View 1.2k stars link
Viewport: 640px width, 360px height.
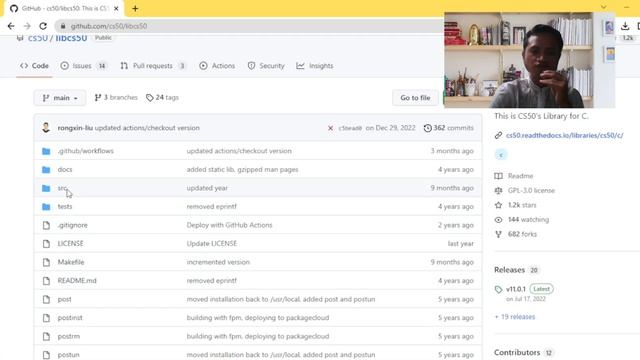pos(516,205)
